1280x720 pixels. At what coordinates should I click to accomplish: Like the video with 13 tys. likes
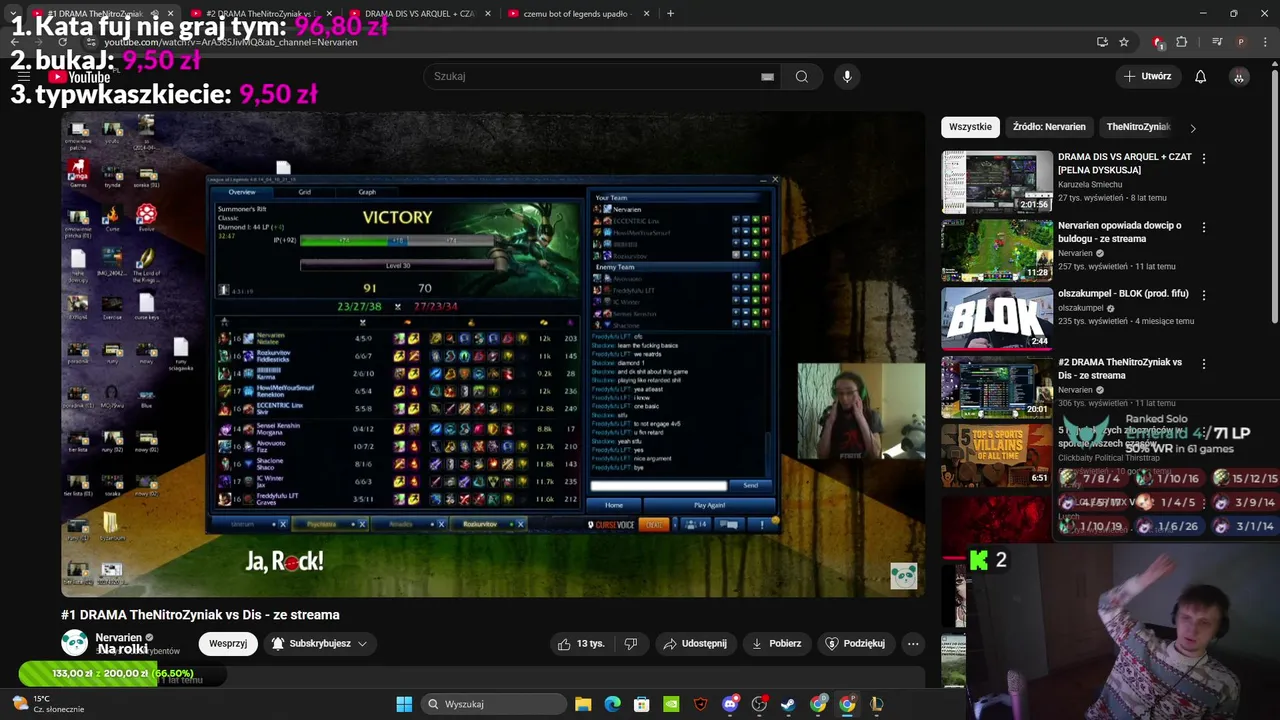click(x=581, y=644)
